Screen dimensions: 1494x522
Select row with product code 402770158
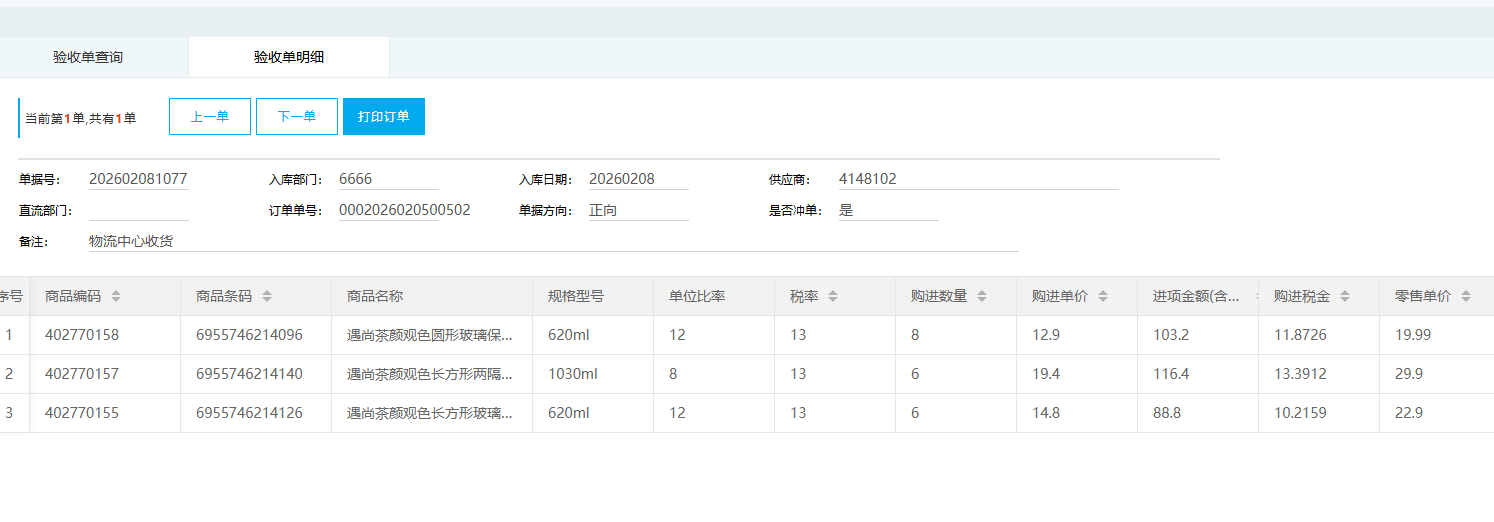pos(82,335)
